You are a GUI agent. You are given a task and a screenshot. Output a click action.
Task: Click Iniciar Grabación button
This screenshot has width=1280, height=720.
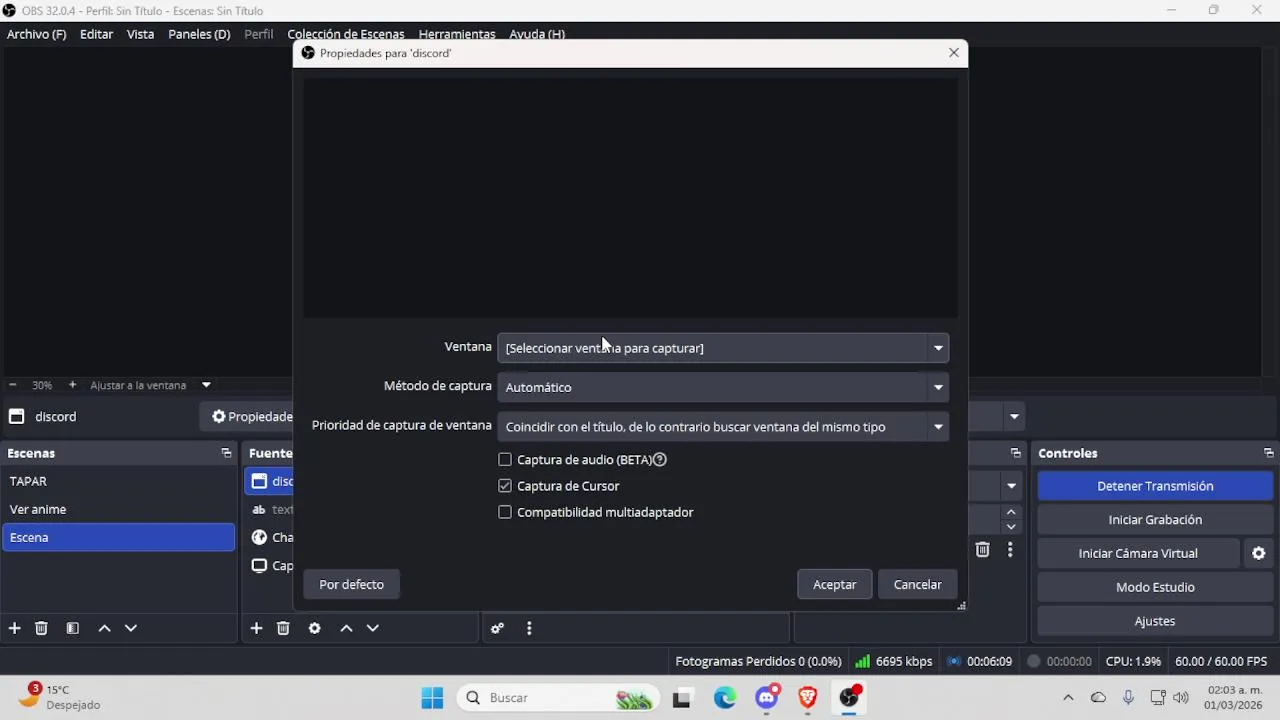pyautogui.click(x=1155, y=520)
